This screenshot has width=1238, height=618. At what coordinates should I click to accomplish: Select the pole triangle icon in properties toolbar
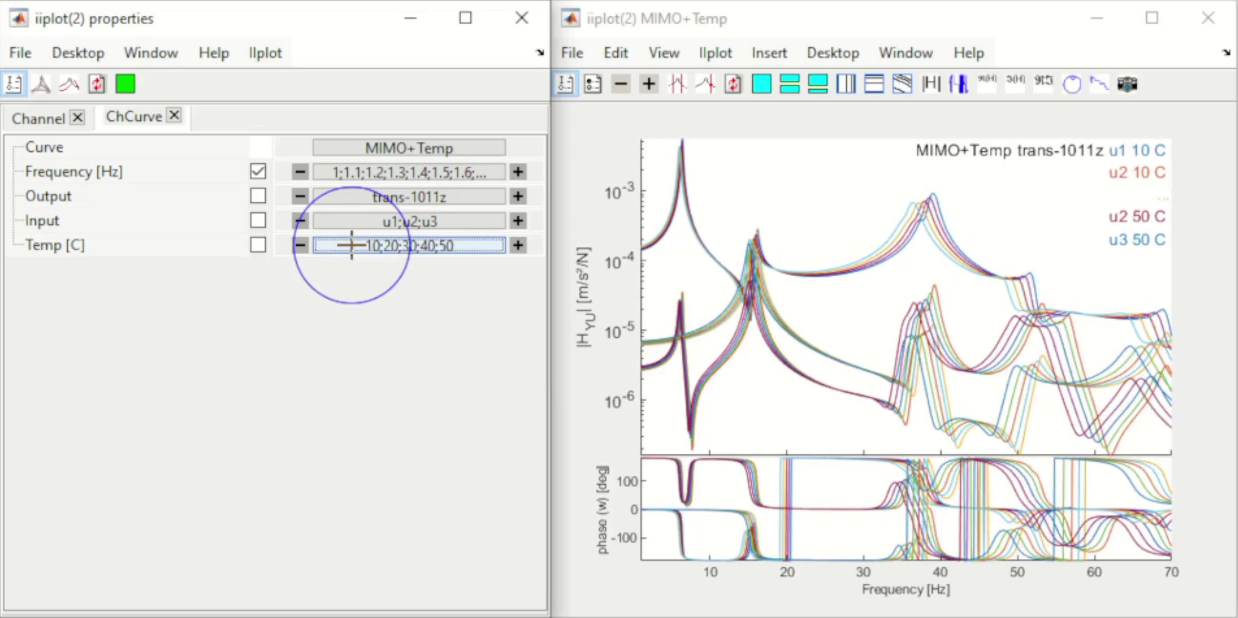pos(41,84)
